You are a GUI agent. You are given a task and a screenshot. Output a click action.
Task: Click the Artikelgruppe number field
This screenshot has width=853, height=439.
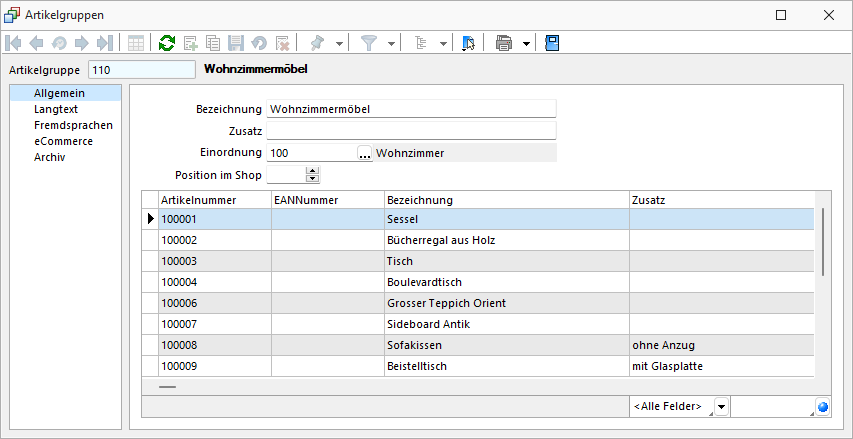141,70
